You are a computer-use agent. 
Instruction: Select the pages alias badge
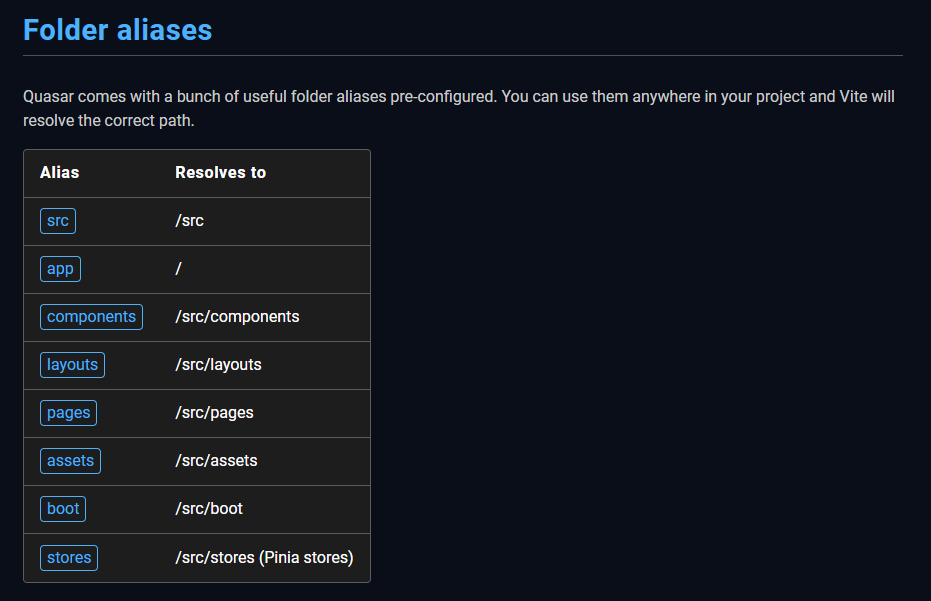coord(68,413)
